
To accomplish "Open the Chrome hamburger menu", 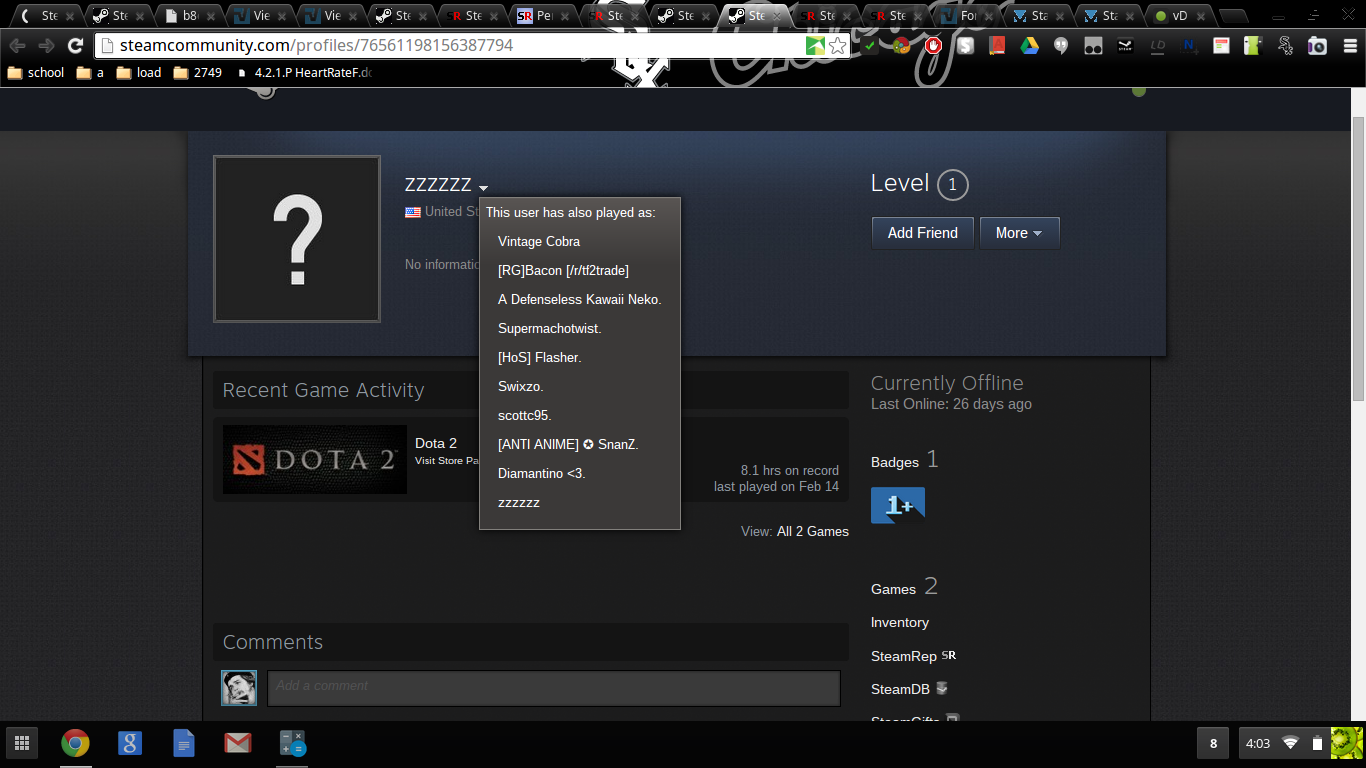I will pos(1348,46).
